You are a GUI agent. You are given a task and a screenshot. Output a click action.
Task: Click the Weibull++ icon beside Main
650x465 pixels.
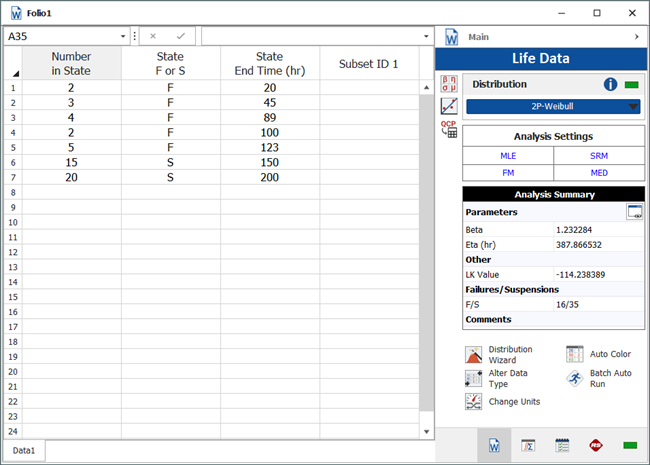[451, 37]
